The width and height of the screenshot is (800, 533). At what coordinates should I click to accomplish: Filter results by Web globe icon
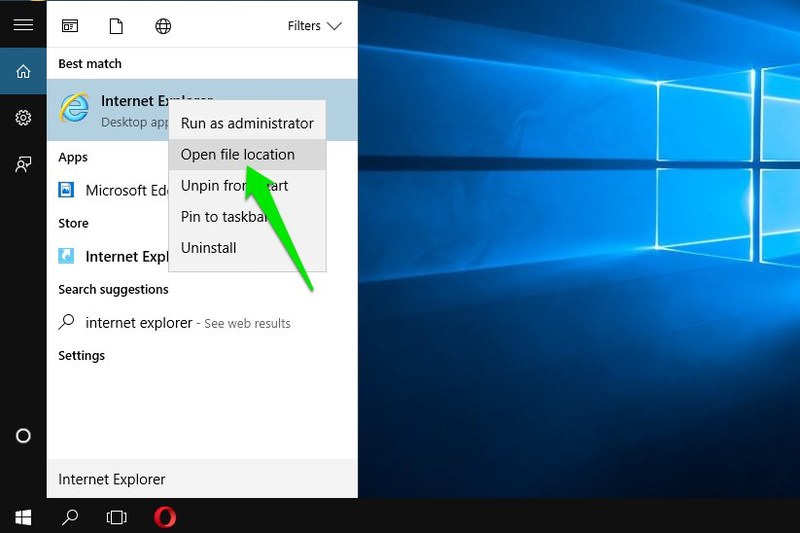[163, 26]
